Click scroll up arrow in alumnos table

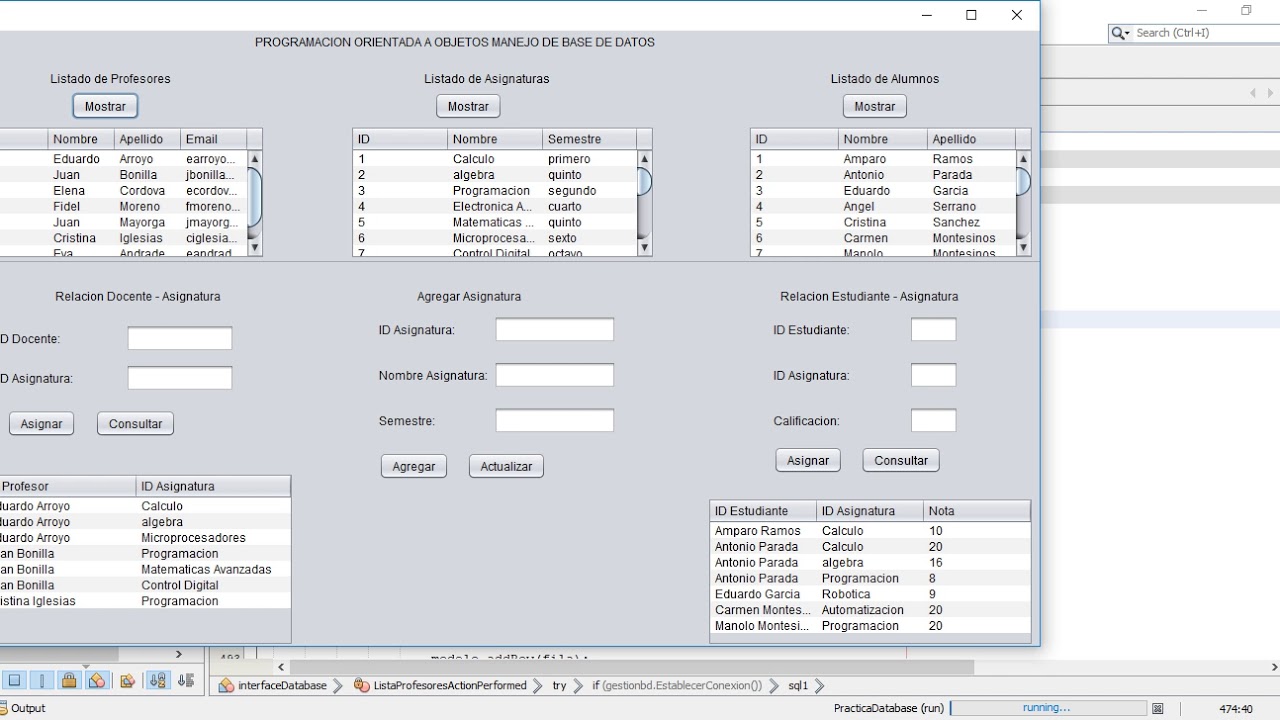[x=1023, y=159]
